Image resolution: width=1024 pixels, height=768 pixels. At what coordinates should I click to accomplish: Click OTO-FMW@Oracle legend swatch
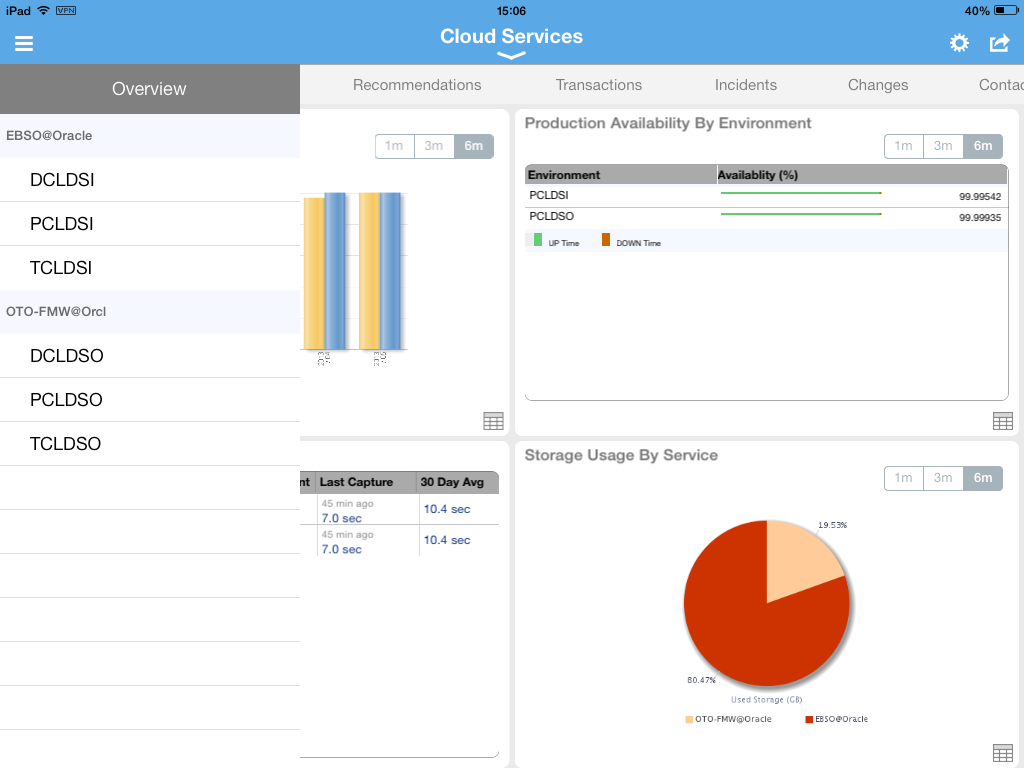(x=689, y=720)
